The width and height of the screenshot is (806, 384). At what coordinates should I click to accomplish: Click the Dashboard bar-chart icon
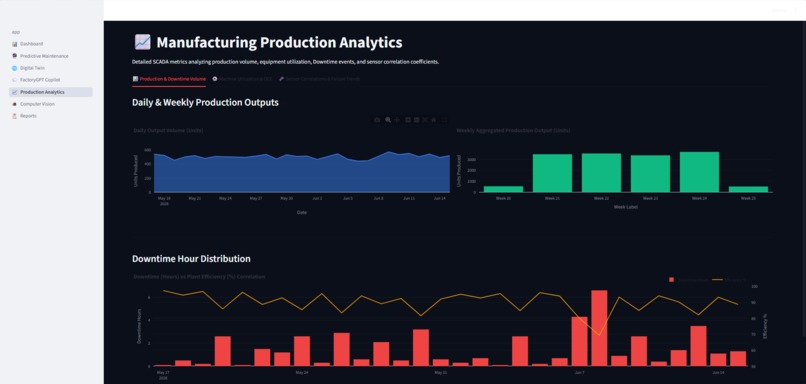pyautogui.click(x=14, y=44)
